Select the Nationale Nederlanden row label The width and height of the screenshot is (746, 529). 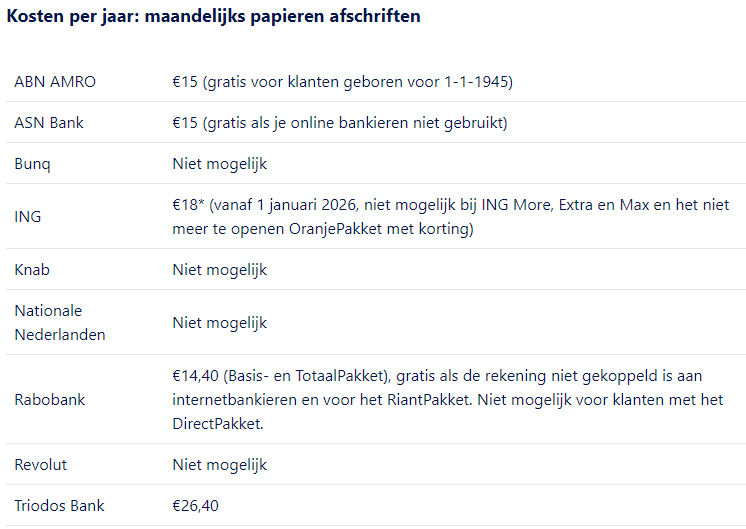click(x=60, y=323)
